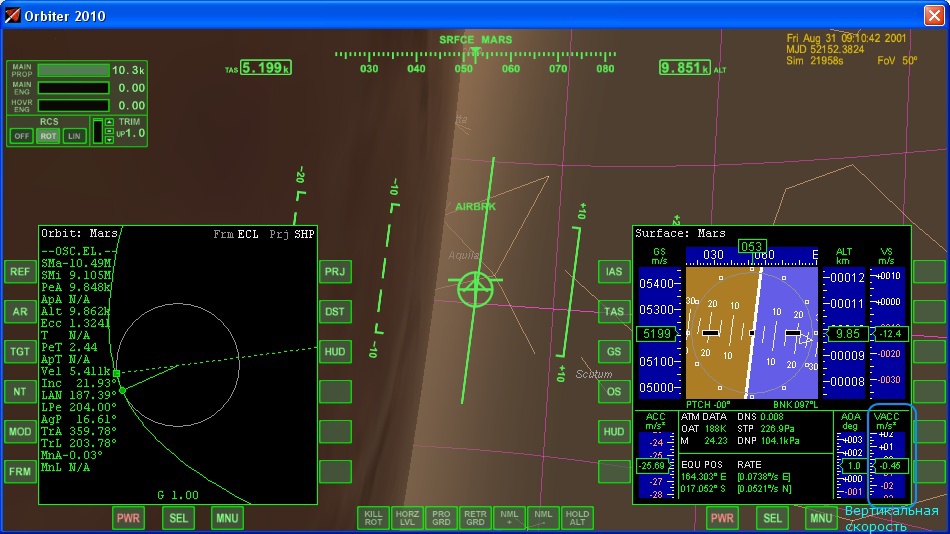Activate KILL ROT autopilot
Image resolution: width=950 pixels, height=534 pixels.
click(373, 518)
